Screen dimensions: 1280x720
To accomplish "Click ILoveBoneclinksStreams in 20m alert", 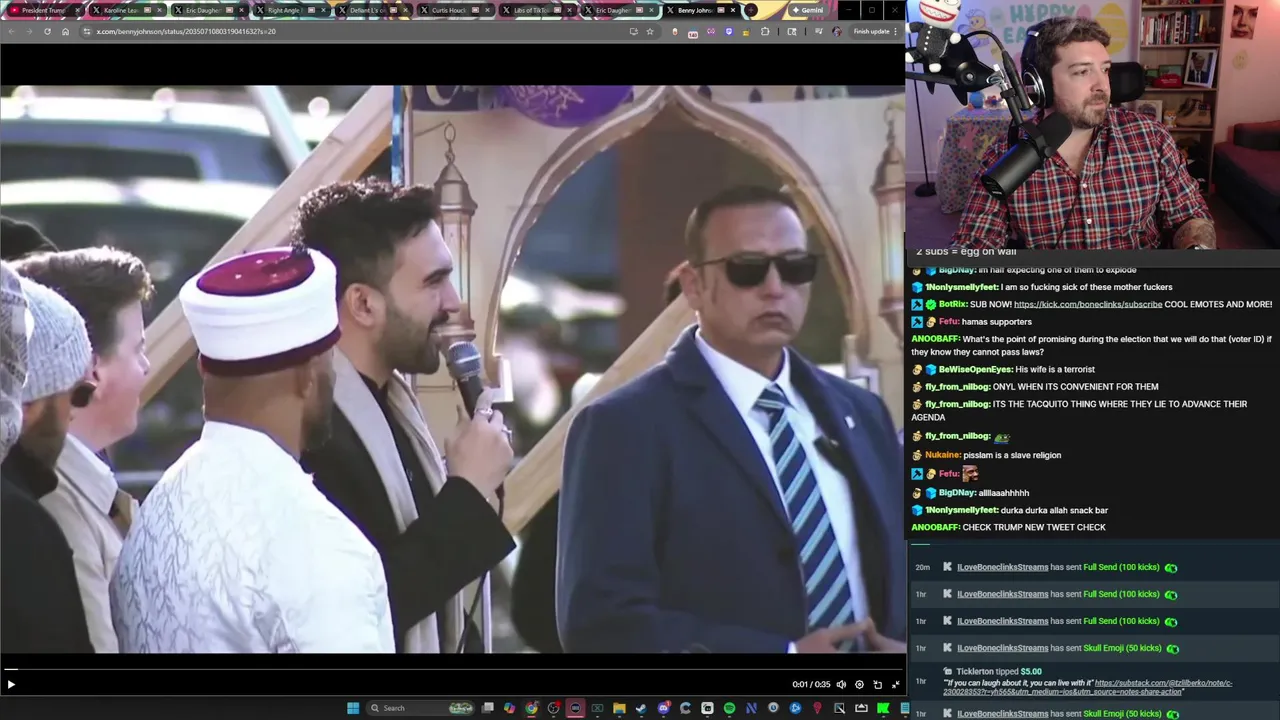I will pyautogui.click(x=1002, y=567).
